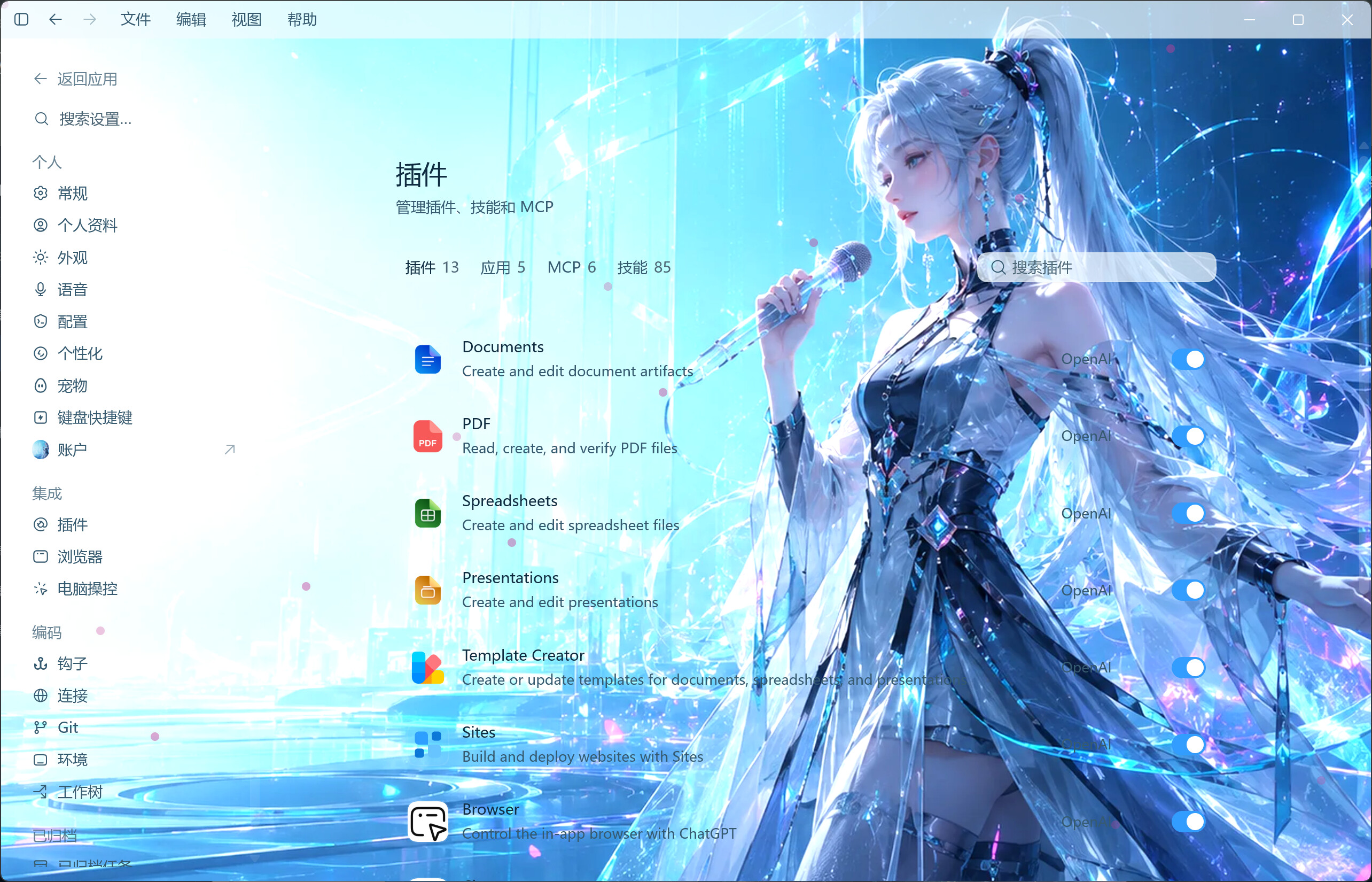
Task: Open 浏览器 browser settings icon
Action: (40, 556)
